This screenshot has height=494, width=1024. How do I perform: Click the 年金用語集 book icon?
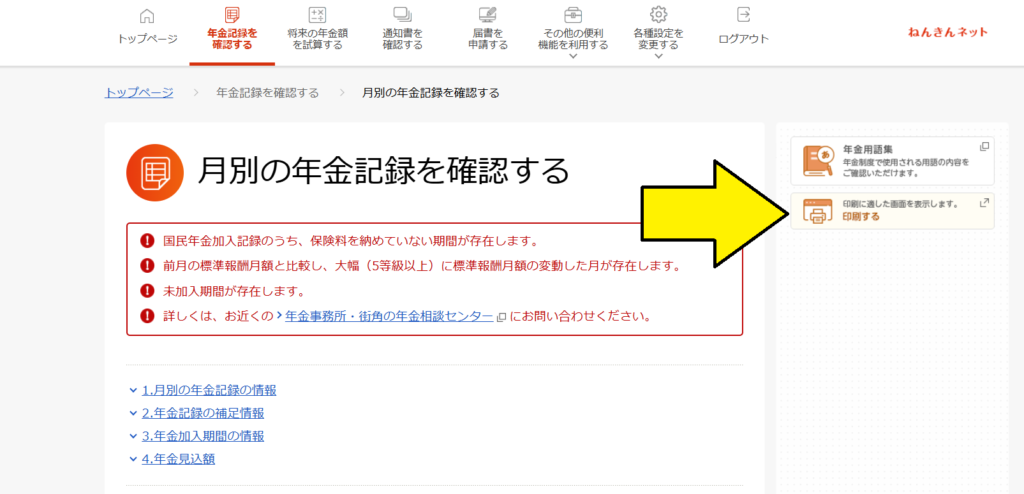(x=817, y=160)
